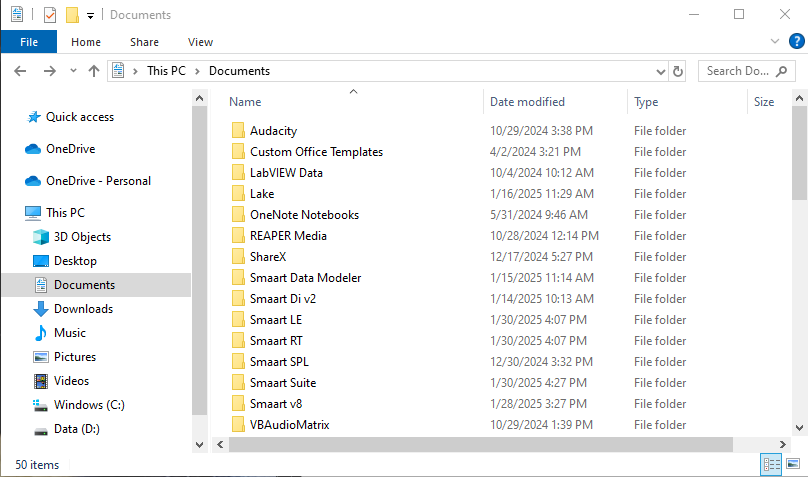This screenshot has width=808, height=477.
Task: Open the Customize Quick Access Toolbar dropdown
Action: click(90, 15)
